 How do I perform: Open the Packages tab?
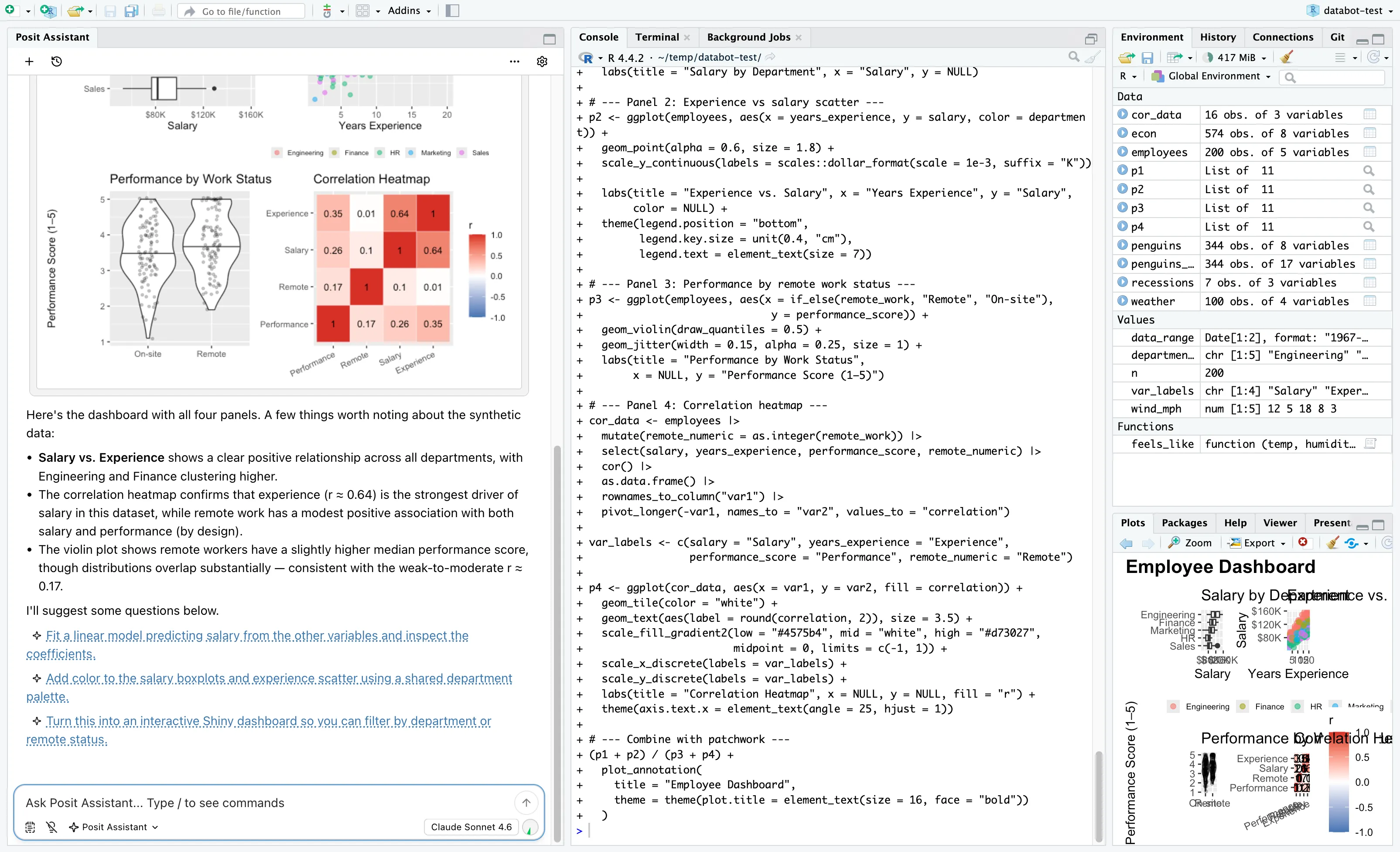1184,522
